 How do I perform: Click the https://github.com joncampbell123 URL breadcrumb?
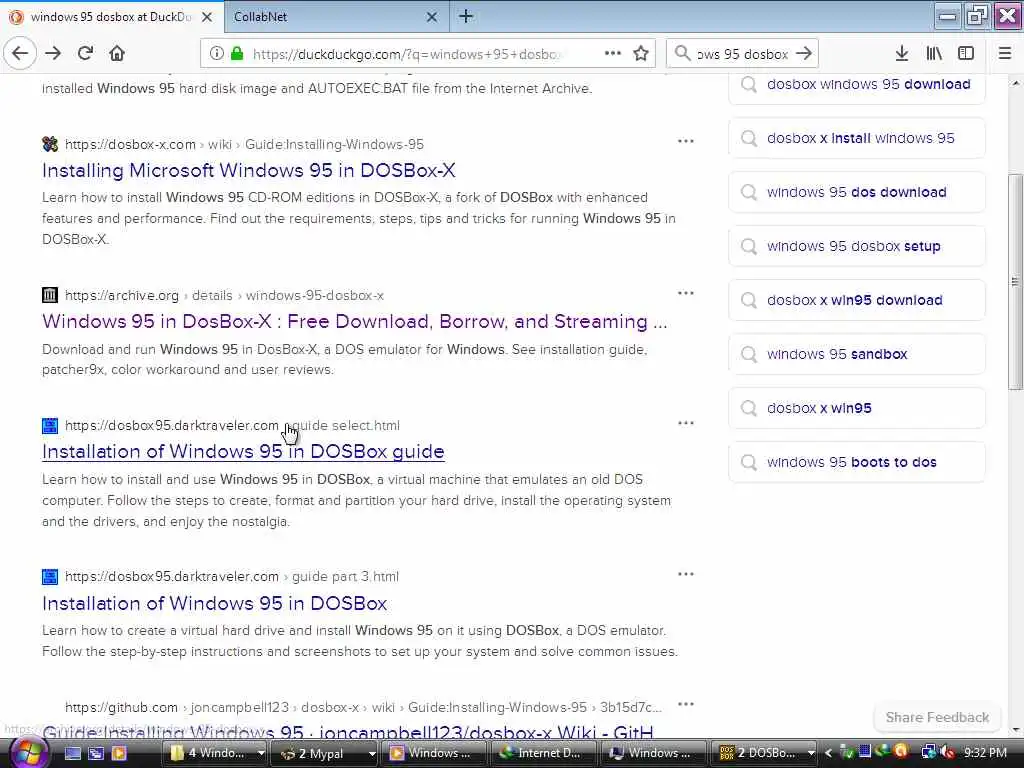pos(363,707)
